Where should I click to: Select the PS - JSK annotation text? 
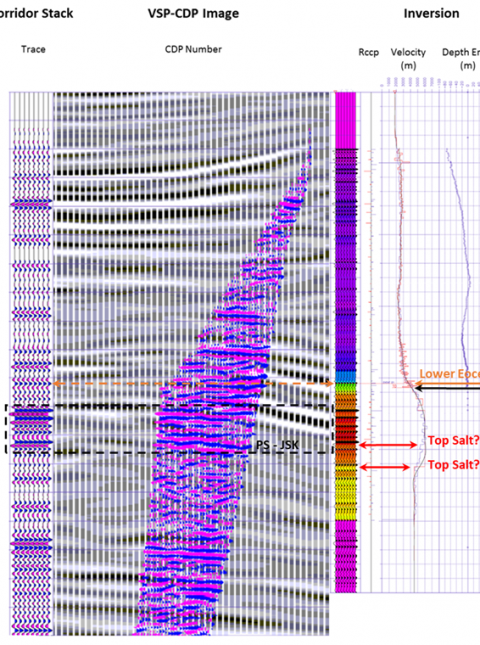pos(277,445)
